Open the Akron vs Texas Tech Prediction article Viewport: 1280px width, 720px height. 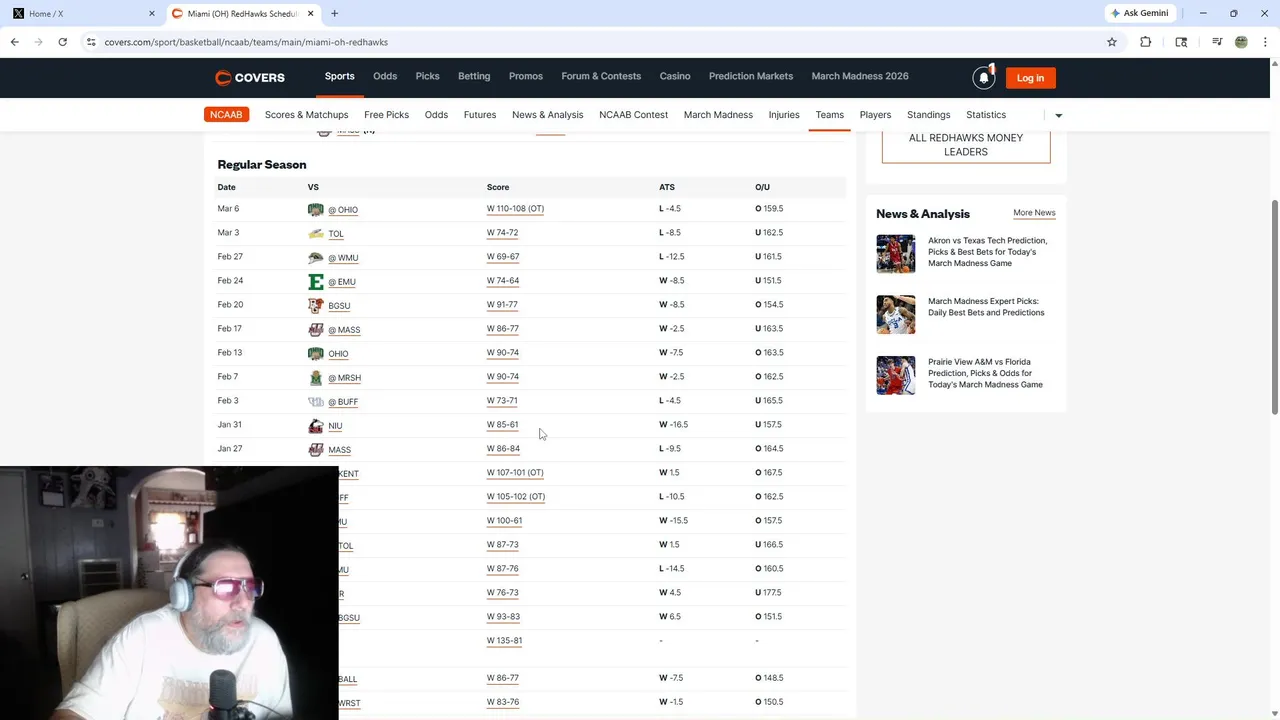(x=987, y=252)
